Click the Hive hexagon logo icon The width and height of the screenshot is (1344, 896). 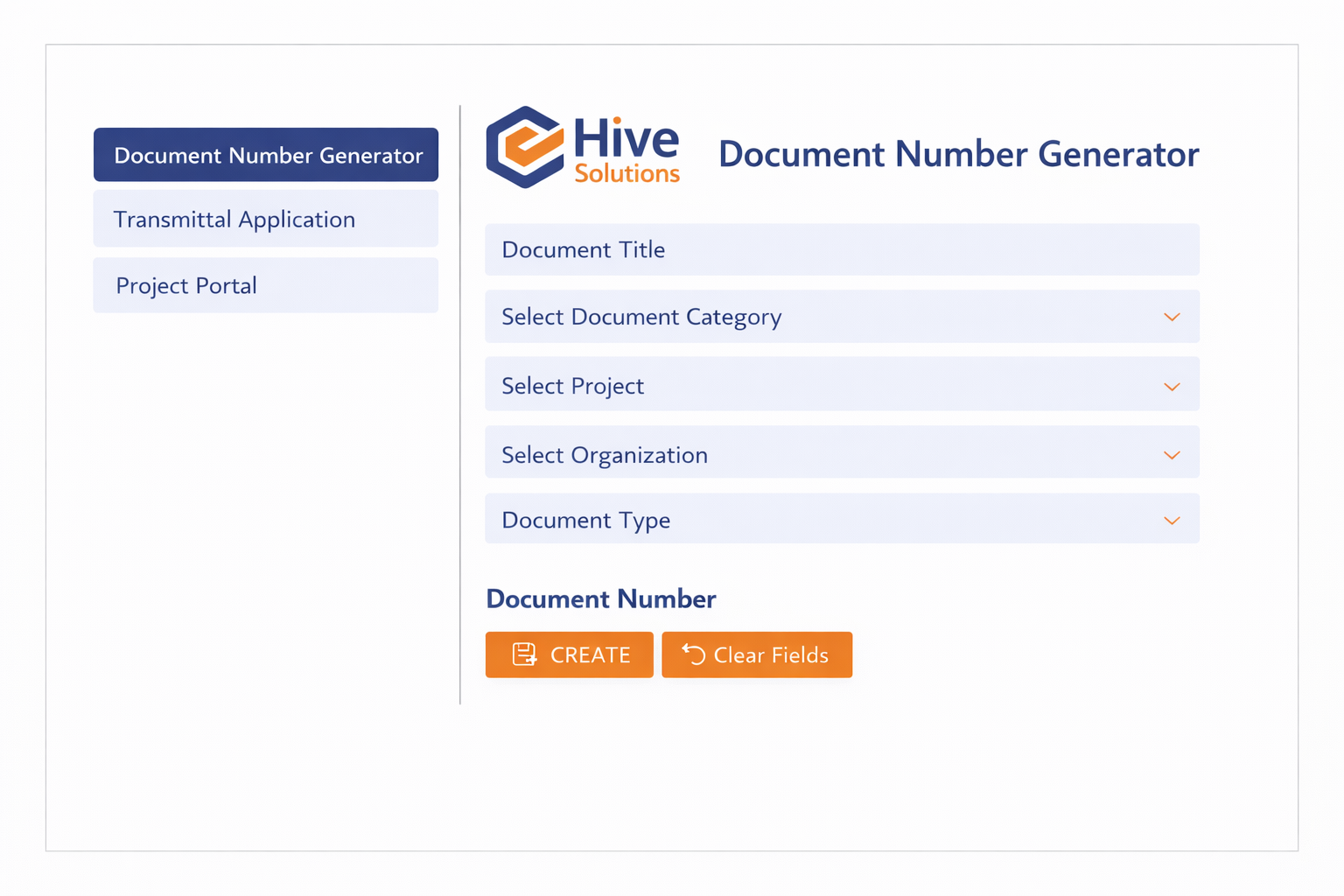click(525, 147)
